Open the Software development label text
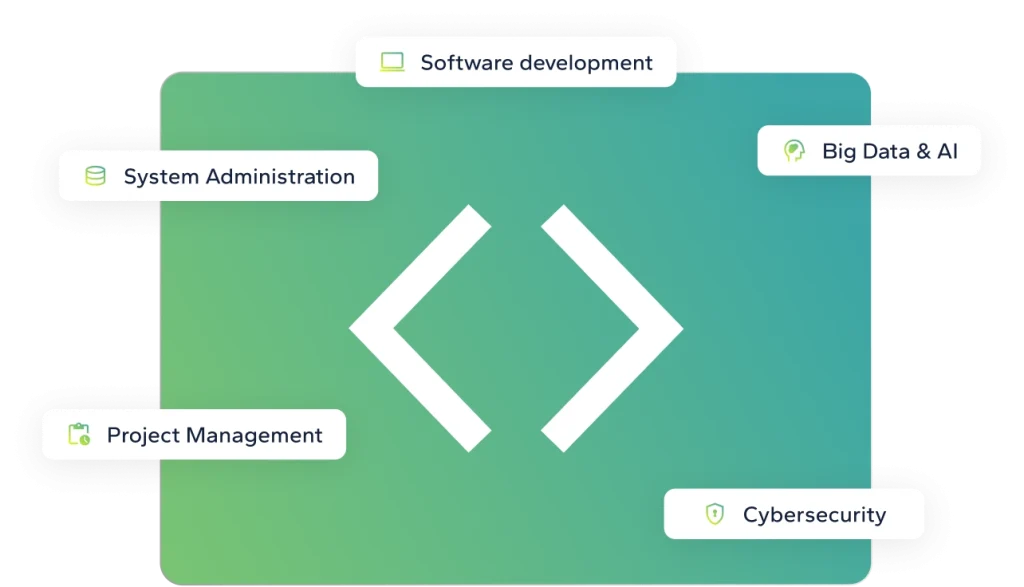 (536, 63)
